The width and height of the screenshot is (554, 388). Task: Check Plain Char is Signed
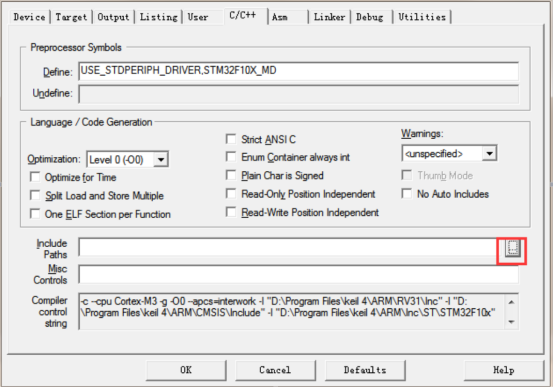click(231, 175)
